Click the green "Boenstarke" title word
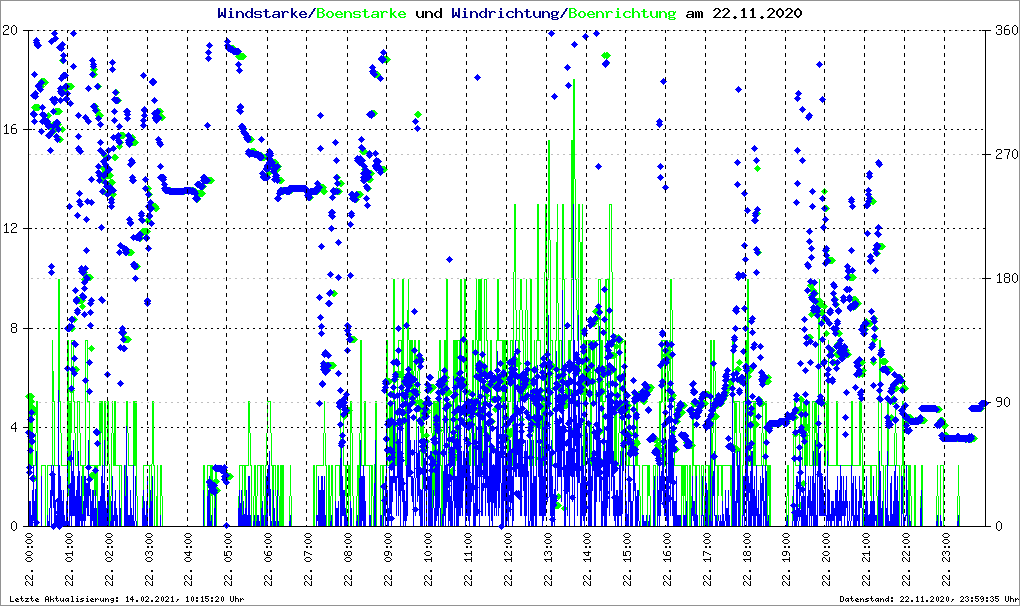This screenshot has height=606, width=1020. click(x=363, y=14)
